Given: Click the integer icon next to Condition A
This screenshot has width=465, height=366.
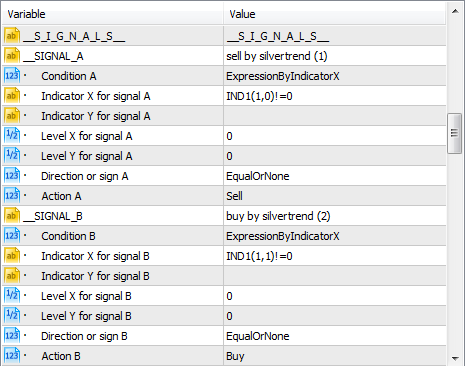Looking at the screenshot, I should (12, 76).
